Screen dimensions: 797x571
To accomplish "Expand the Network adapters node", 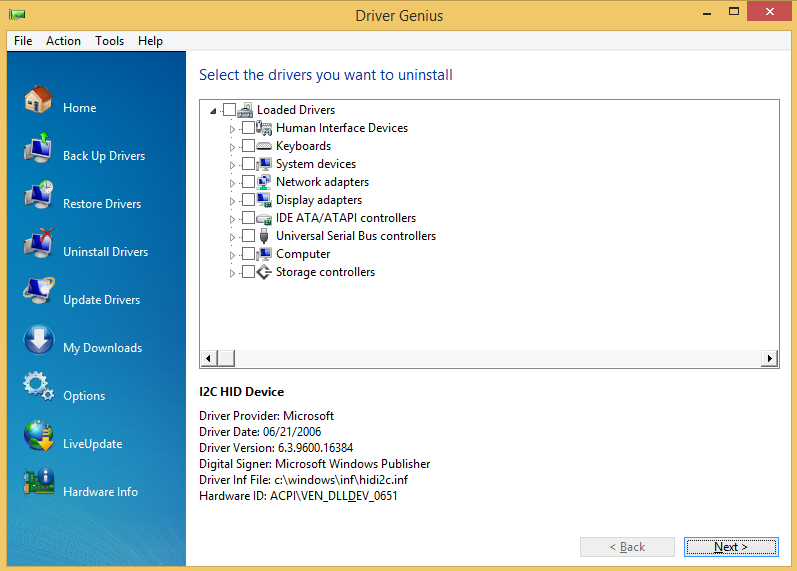I will (x=232, y=184).
